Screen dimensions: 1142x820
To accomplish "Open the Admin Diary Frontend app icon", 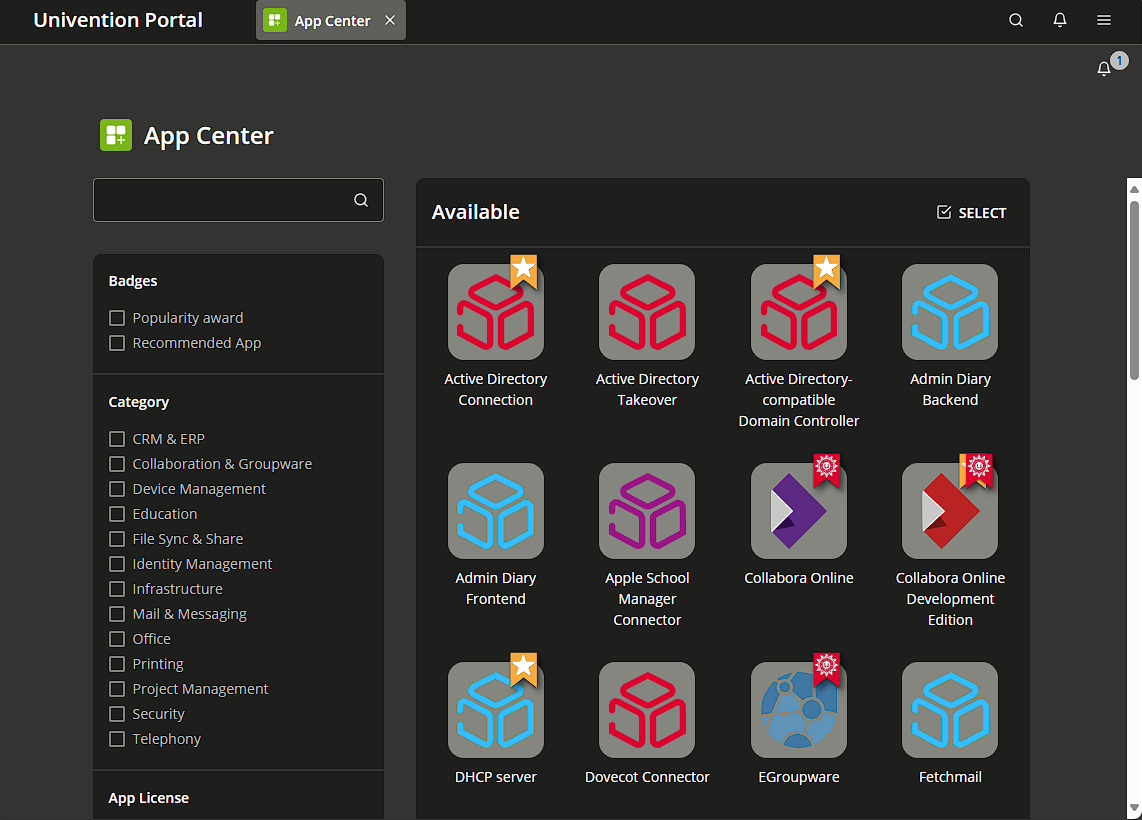I will 495,510.
